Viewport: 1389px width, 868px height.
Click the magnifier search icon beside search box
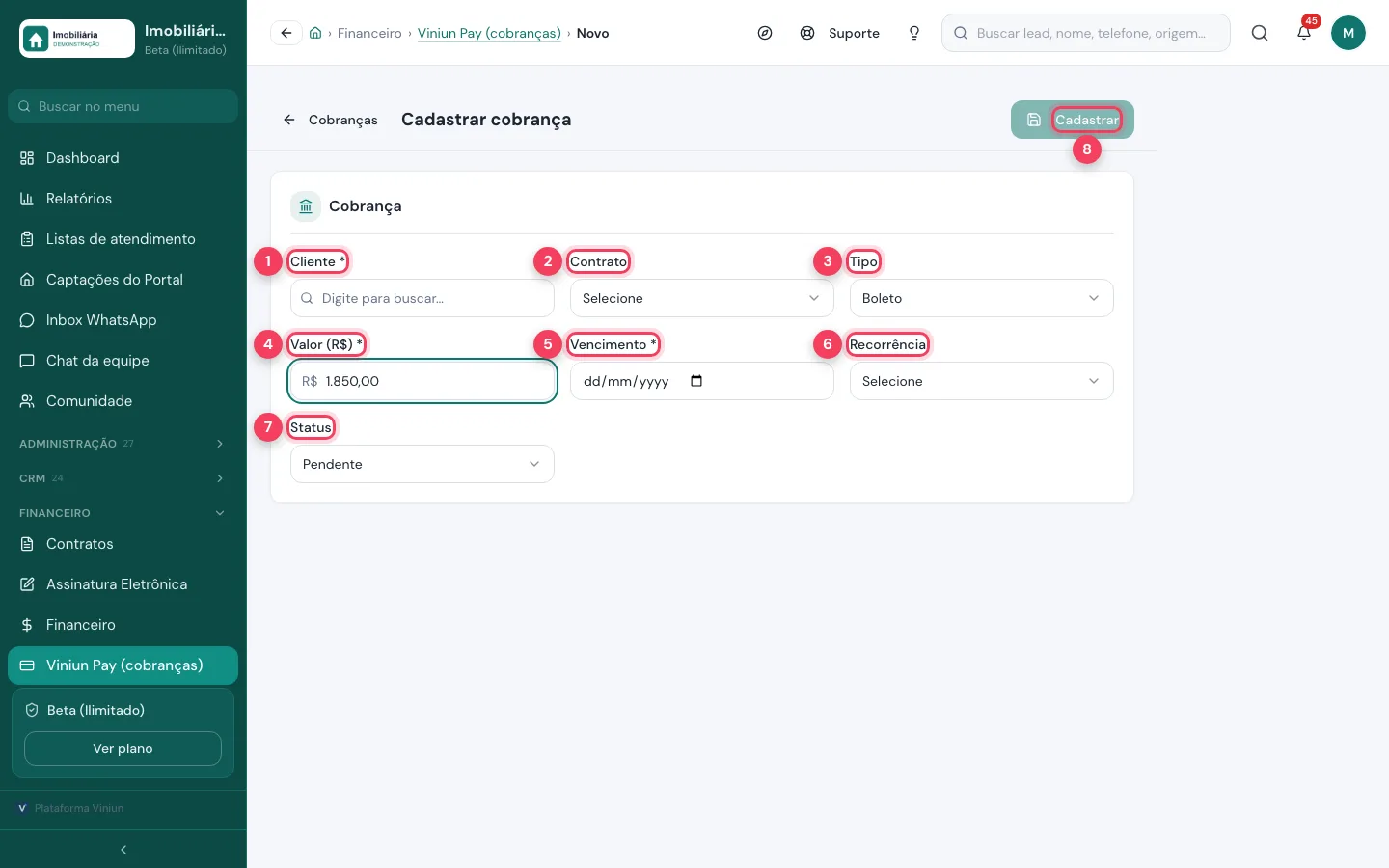click(1260, 33)
